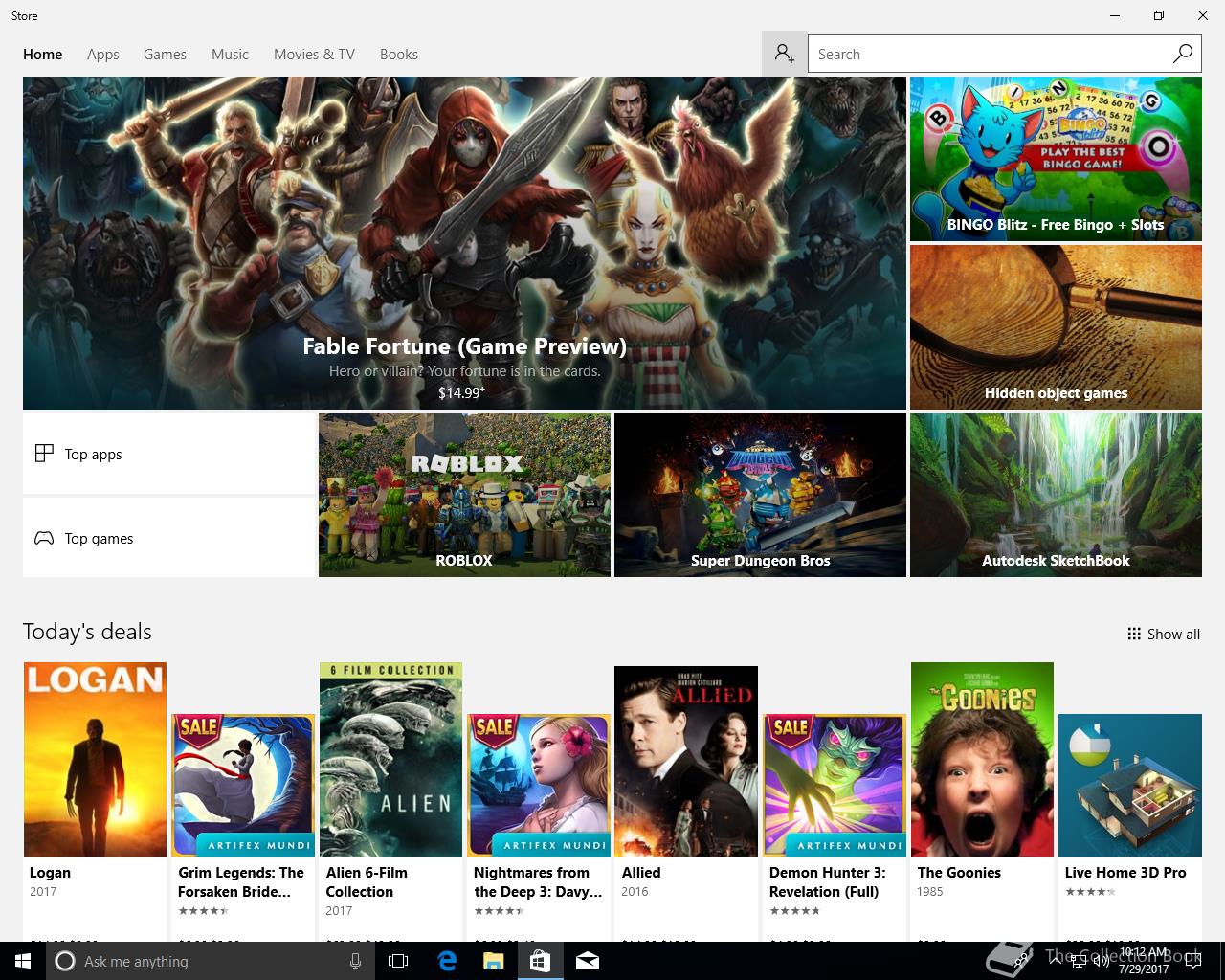Image resolution: width=1225 pixels, height=980 pixels.
Task: Click the Cortana circle icon
Action: click(64, 961)
